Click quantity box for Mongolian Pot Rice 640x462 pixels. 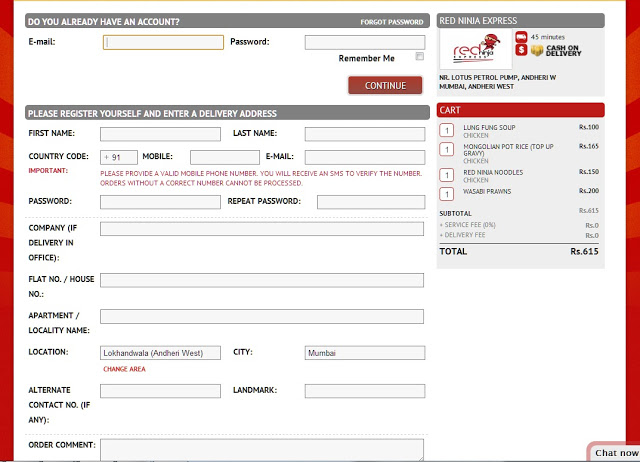click(447, 149)
